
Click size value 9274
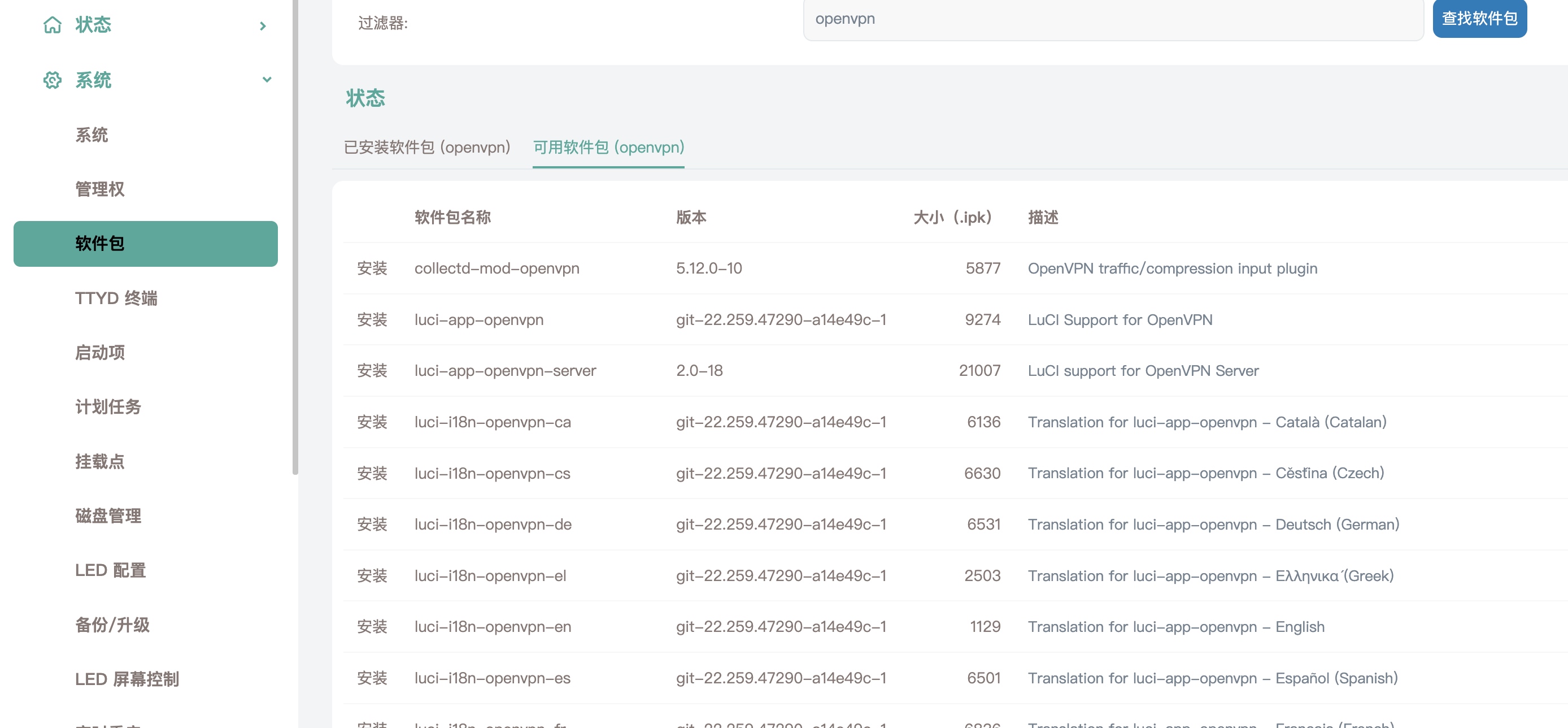982,319
